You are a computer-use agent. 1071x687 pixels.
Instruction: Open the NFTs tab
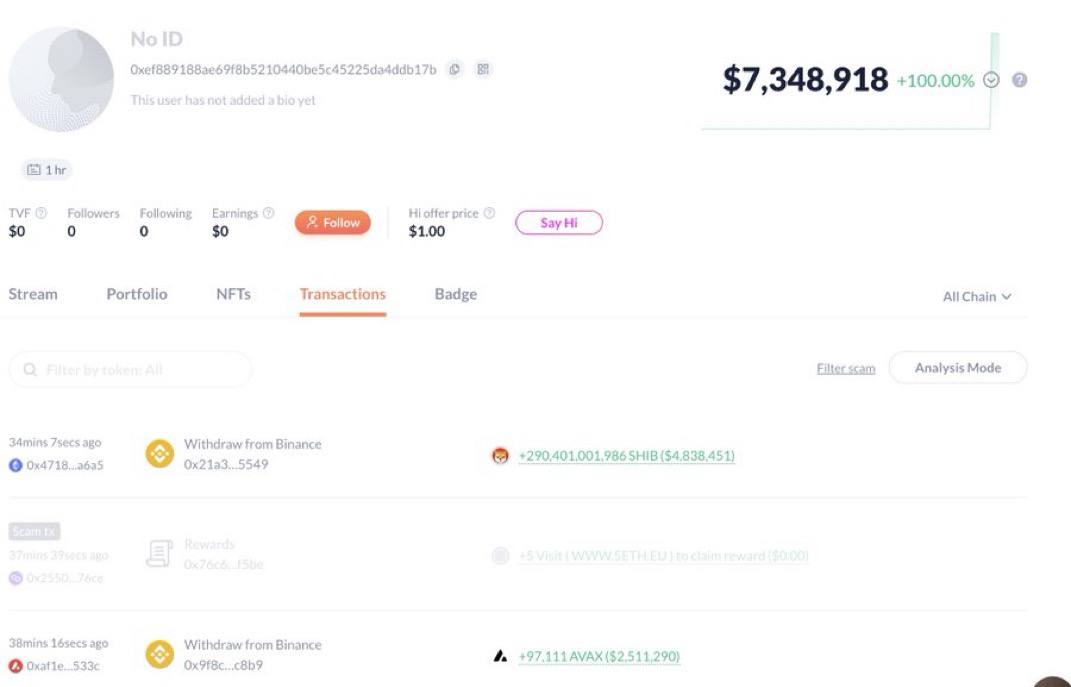(x=233, y=294)
